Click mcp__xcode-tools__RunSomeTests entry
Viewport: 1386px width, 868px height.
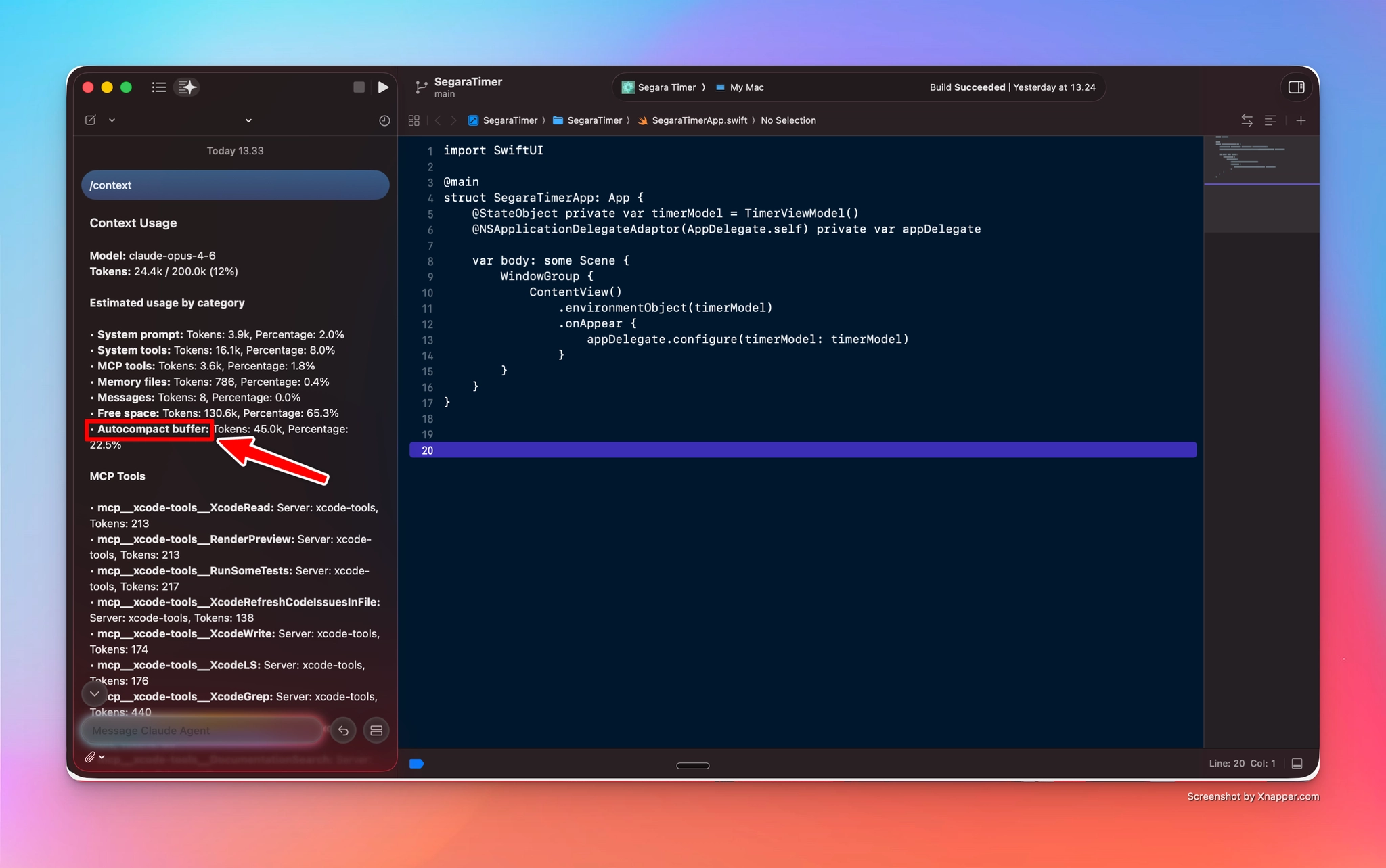tap(229, 578)
